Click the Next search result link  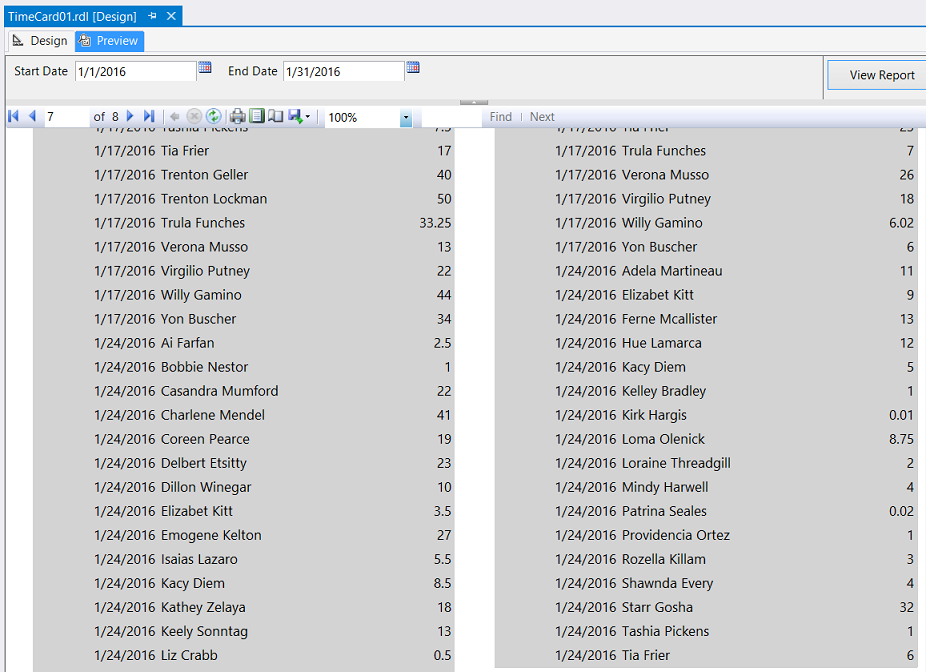[x=542, y=117]
